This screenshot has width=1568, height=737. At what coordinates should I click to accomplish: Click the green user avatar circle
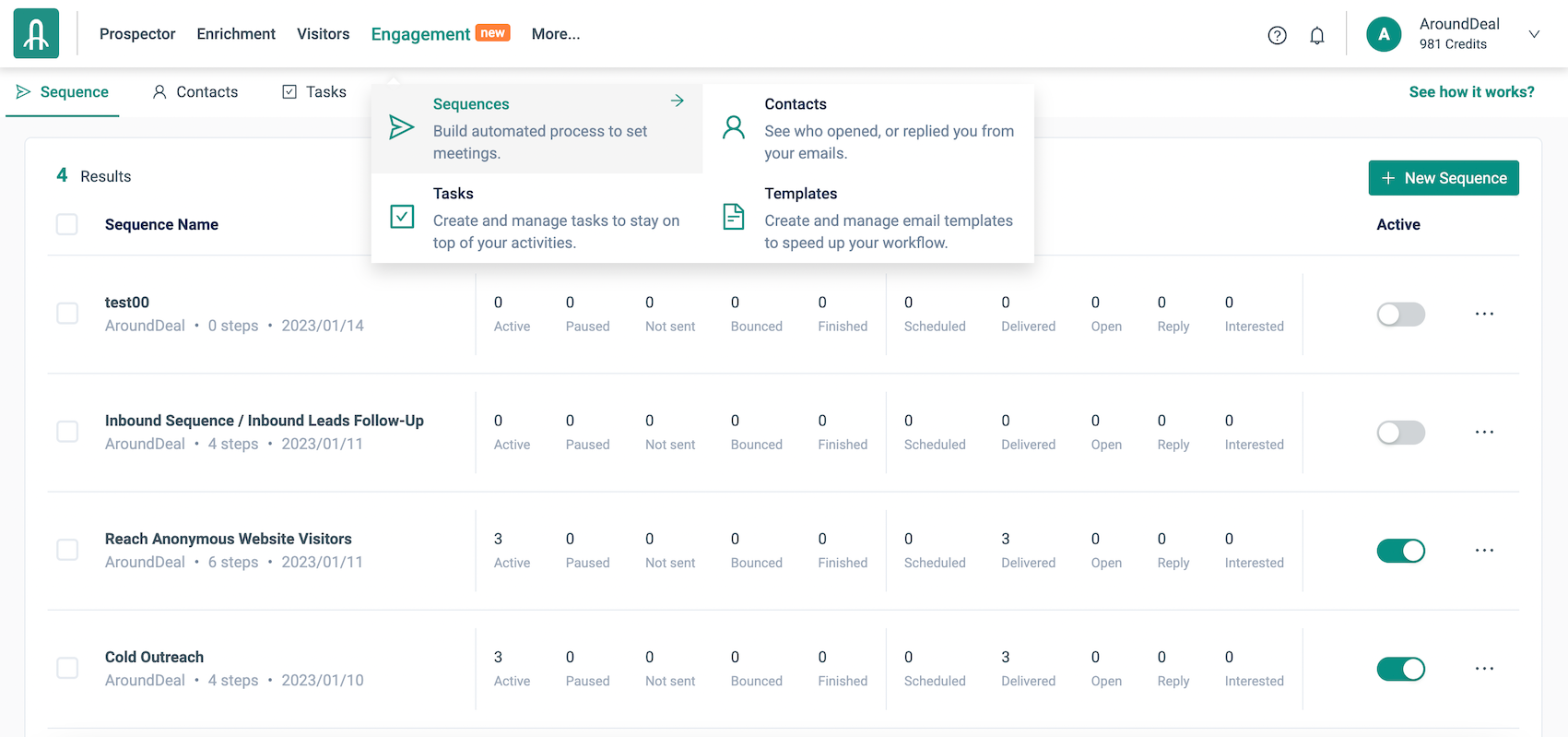(1384, 34)
